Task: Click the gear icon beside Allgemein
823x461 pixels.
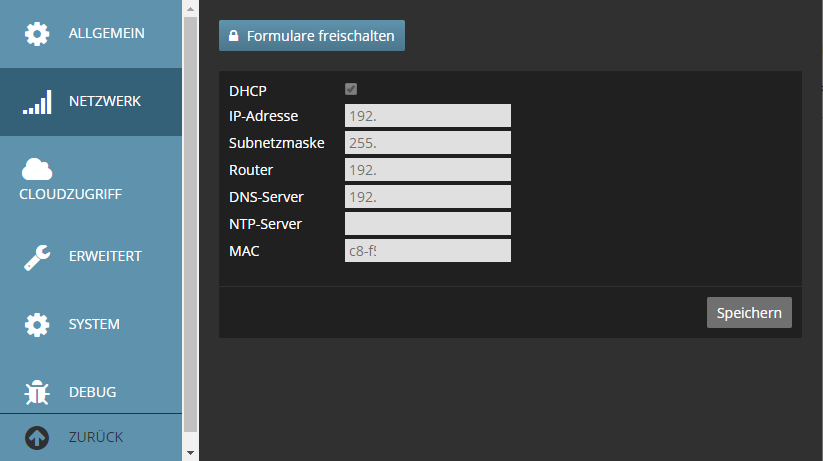Action: [37, 34]
